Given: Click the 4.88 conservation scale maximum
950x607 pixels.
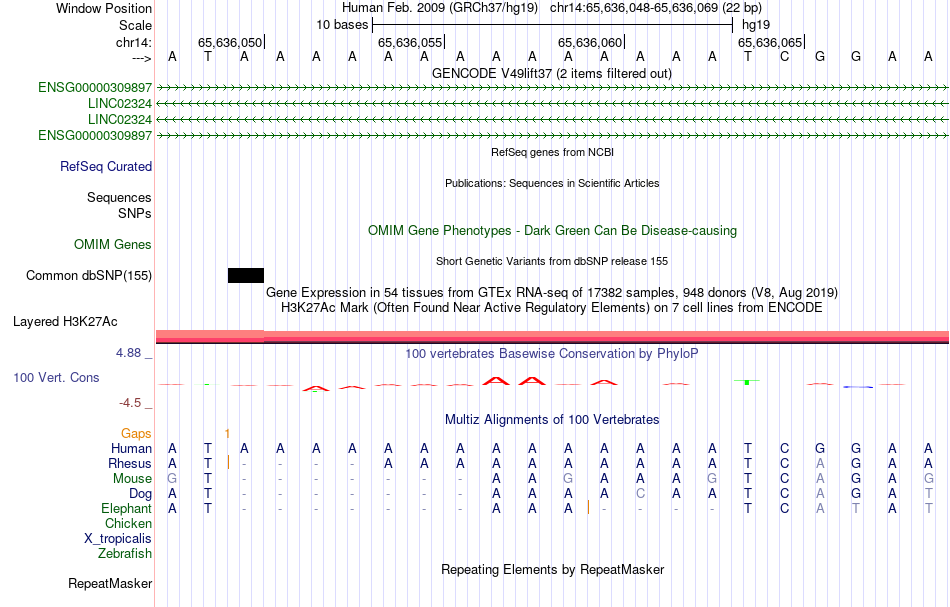Looking at the screenshot, I should pos(128,353).
